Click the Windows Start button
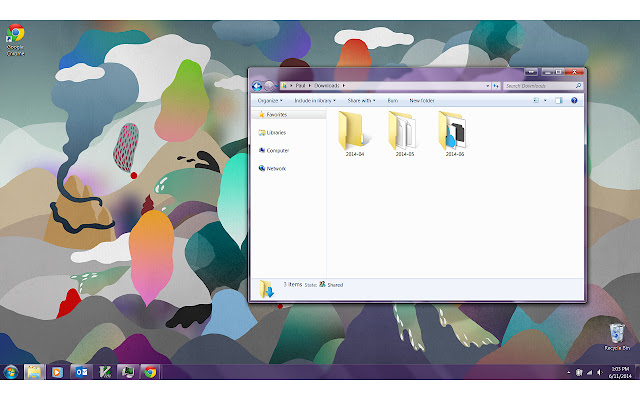Screen dimensions: 640x400 point(11,372)
